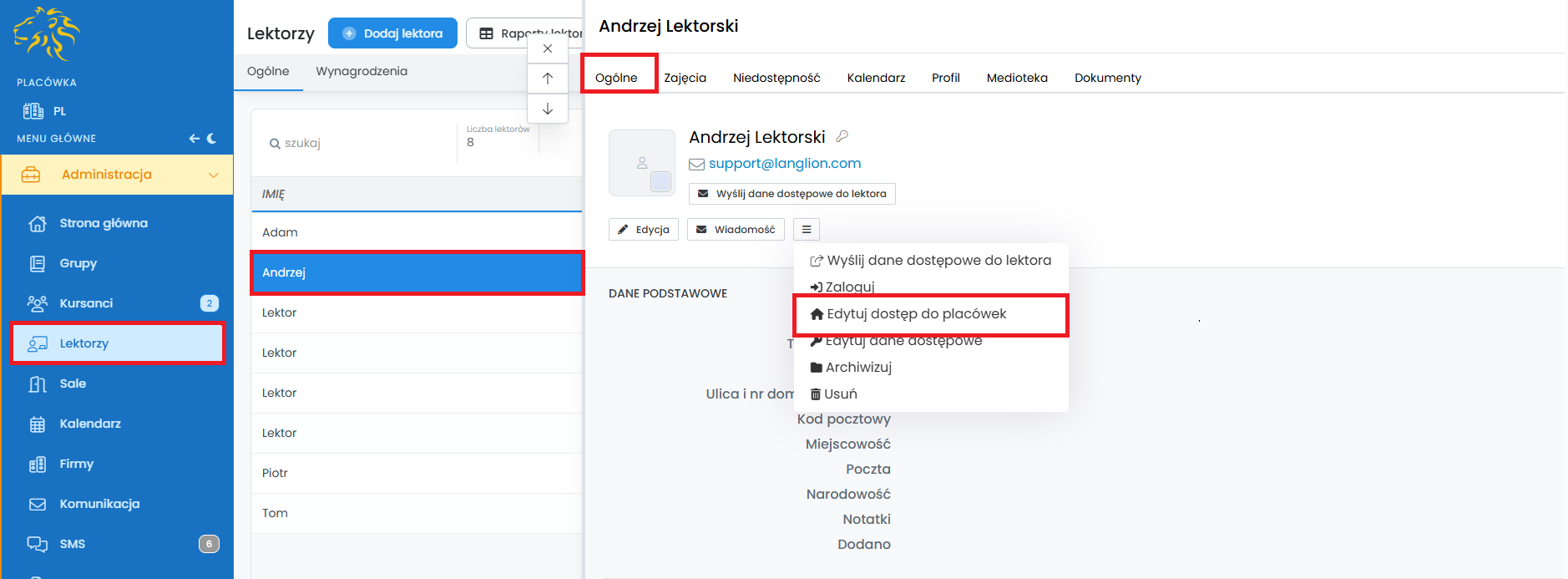Open the Wynagrodzenia tab
Screen dimensions: 1568x579
pos(362,71)
